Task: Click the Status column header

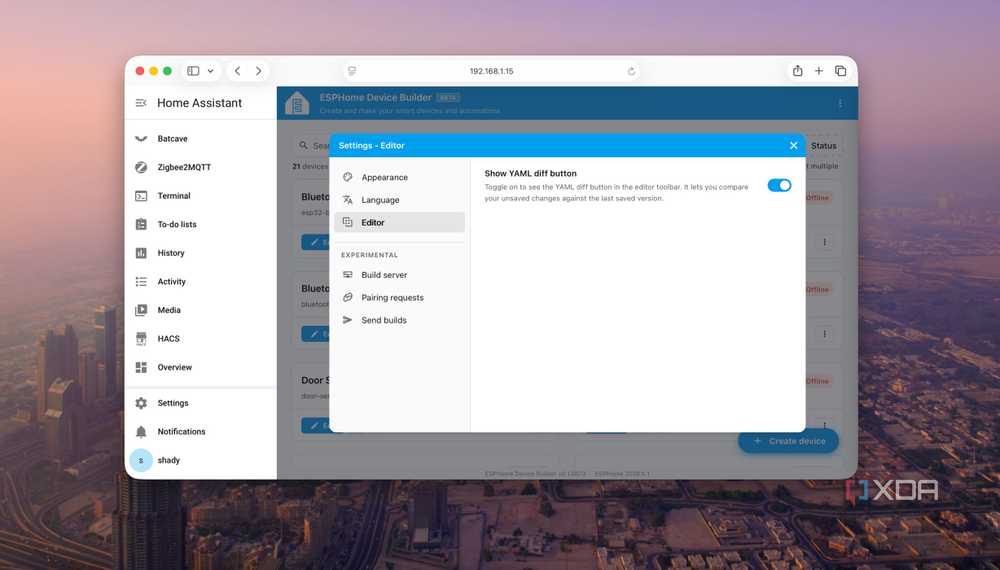Action: (823, 146)
